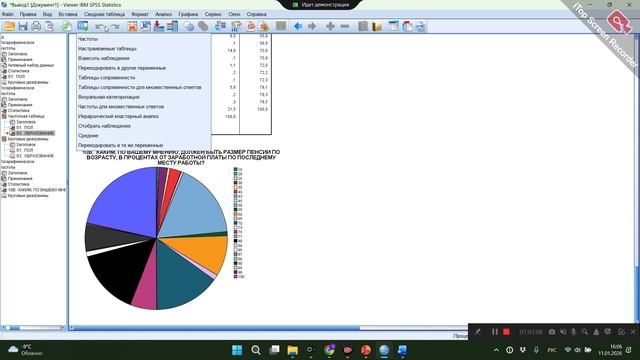Screen dimensions: 640x360
Task: Click the Undo arrow in toolbar
Action: click(x=100, y=27)
